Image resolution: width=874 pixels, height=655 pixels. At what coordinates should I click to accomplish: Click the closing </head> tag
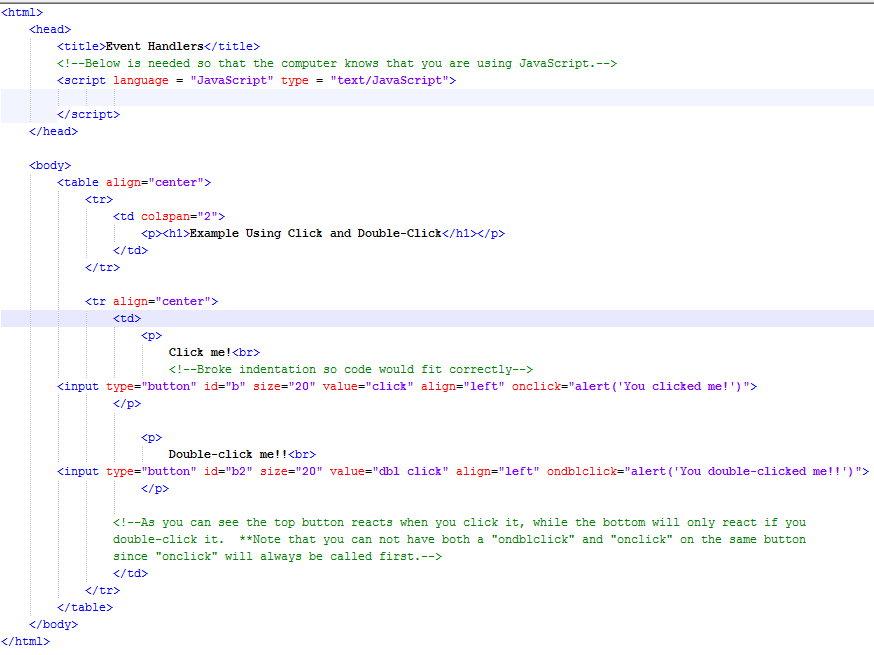click(x=54, y=132)
